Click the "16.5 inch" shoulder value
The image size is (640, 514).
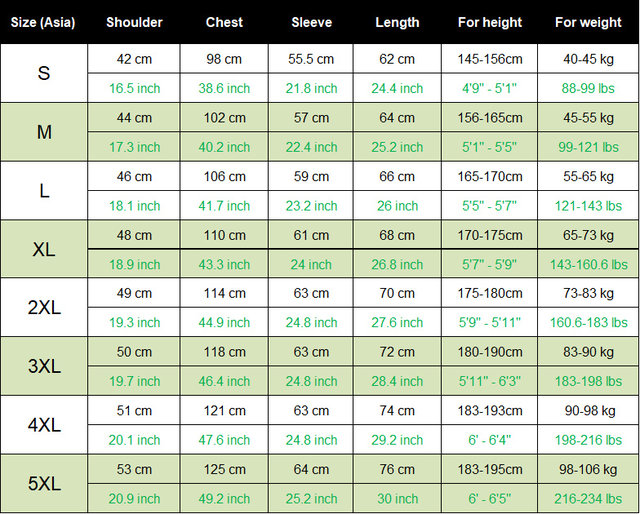pos(134,88)
